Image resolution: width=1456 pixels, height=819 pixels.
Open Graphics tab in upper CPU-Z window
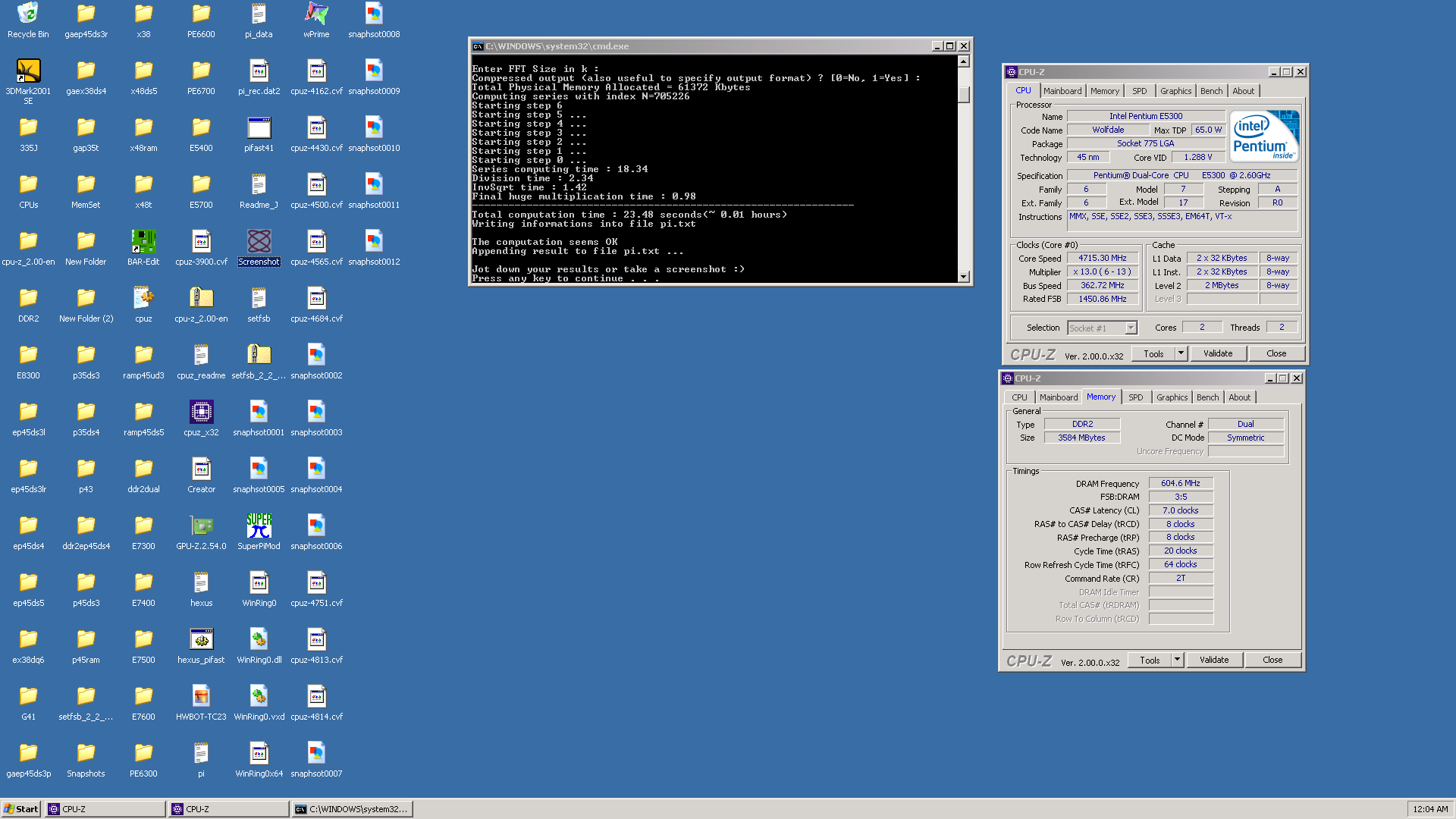click(1175, 91)
